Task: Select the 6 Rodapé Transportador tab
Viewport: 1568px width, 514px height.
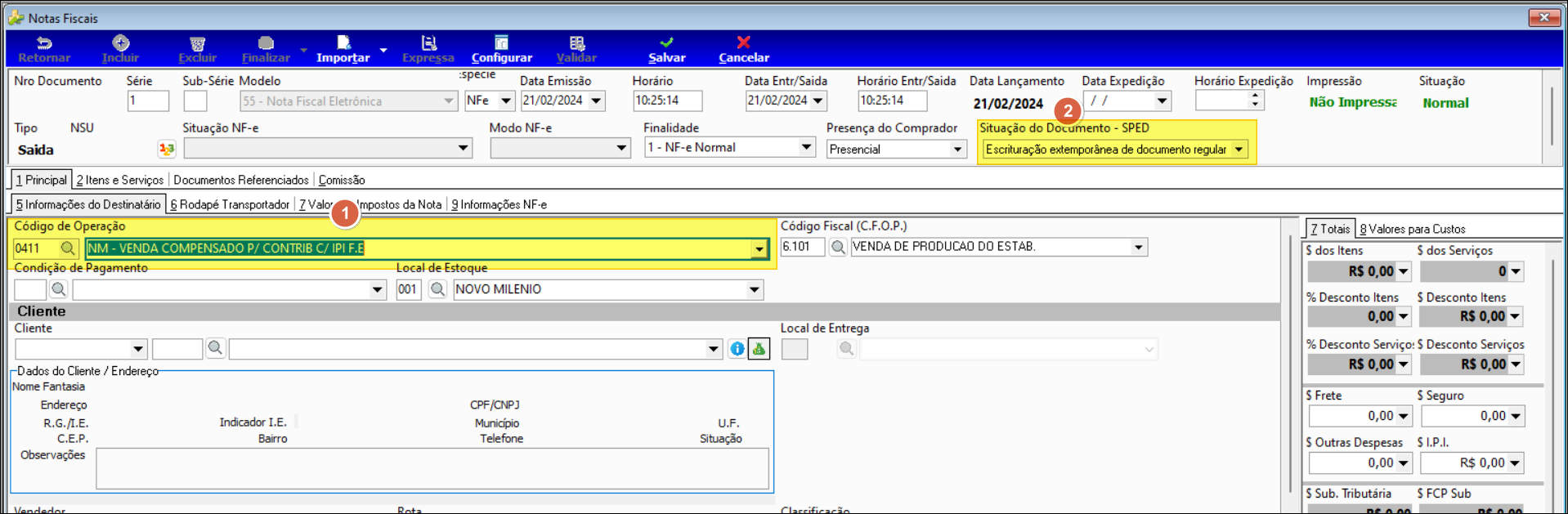Action: (x=230, y=204)
